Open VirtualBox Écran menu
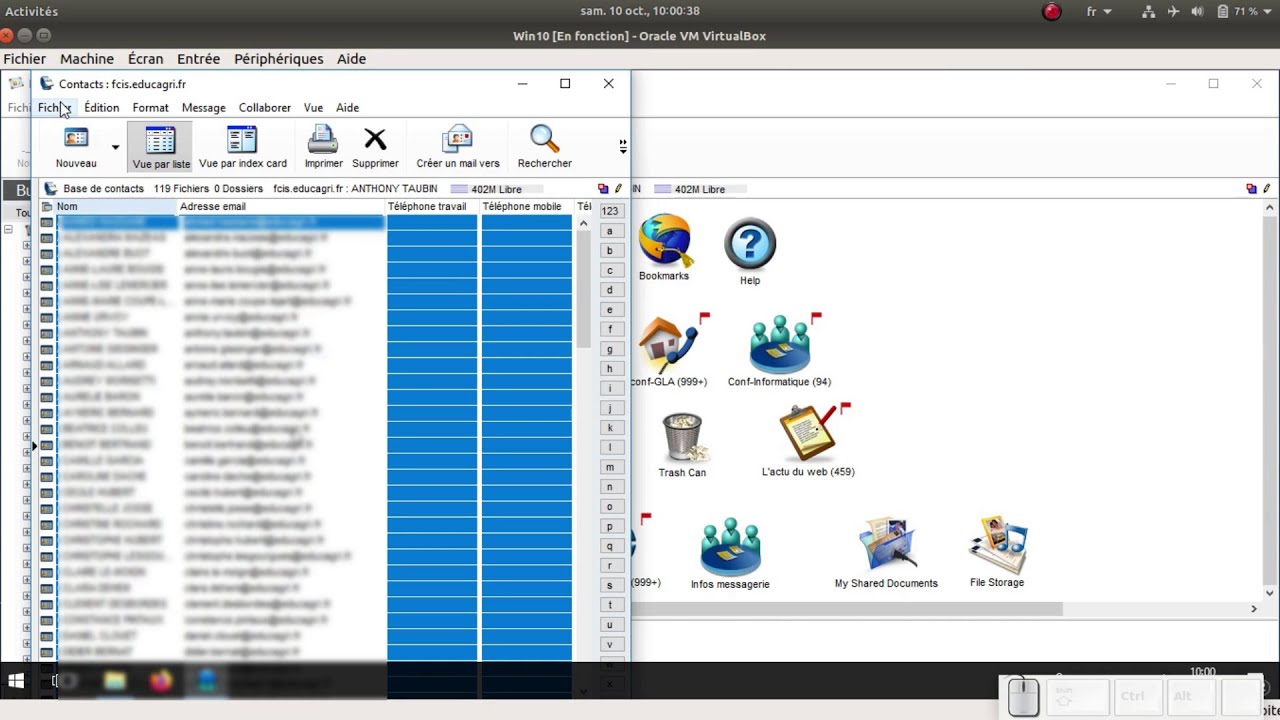This screenshot has width=1280, height=720. 145,59
